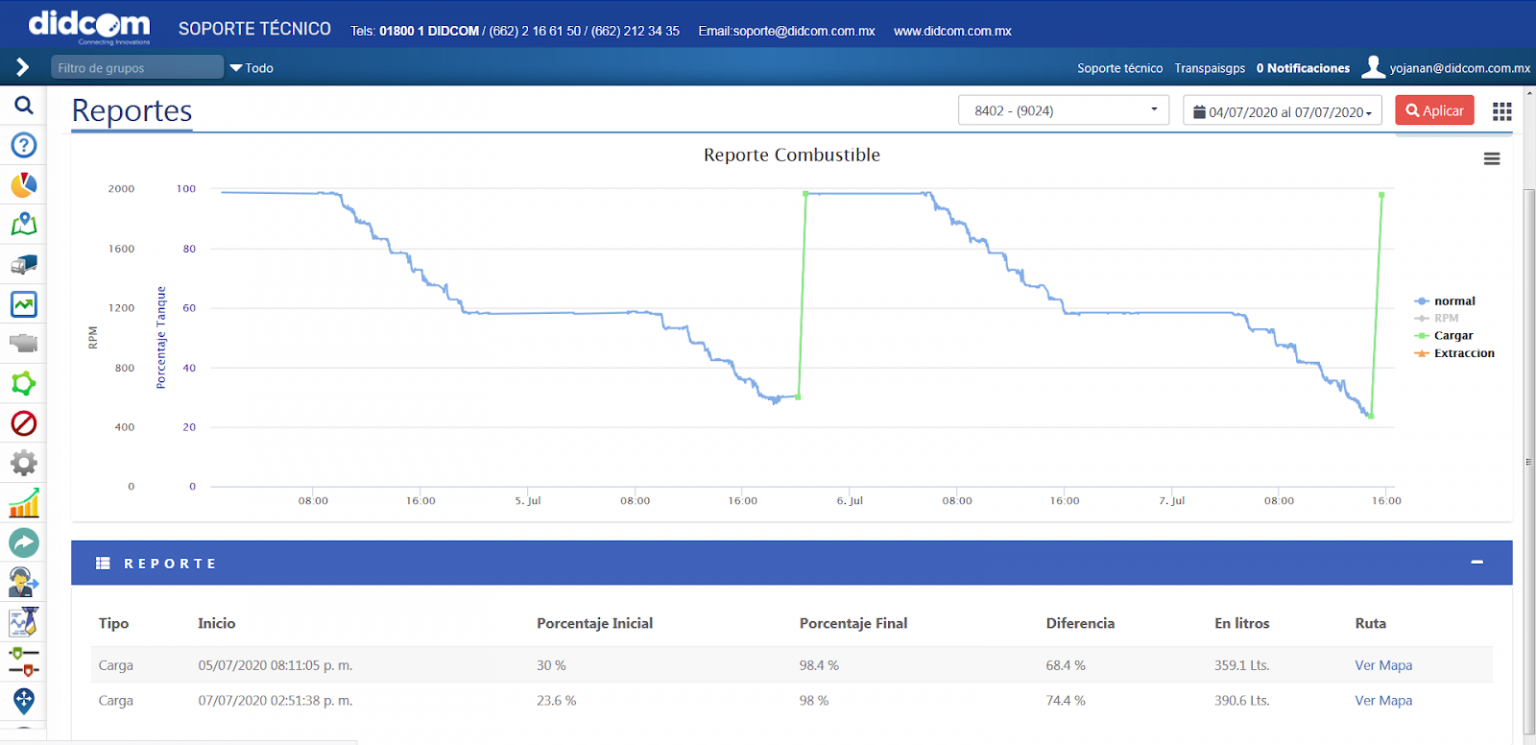1536x745 pixels.
Task: Expand the 'Todo' group dropdown
Action: 251,68
